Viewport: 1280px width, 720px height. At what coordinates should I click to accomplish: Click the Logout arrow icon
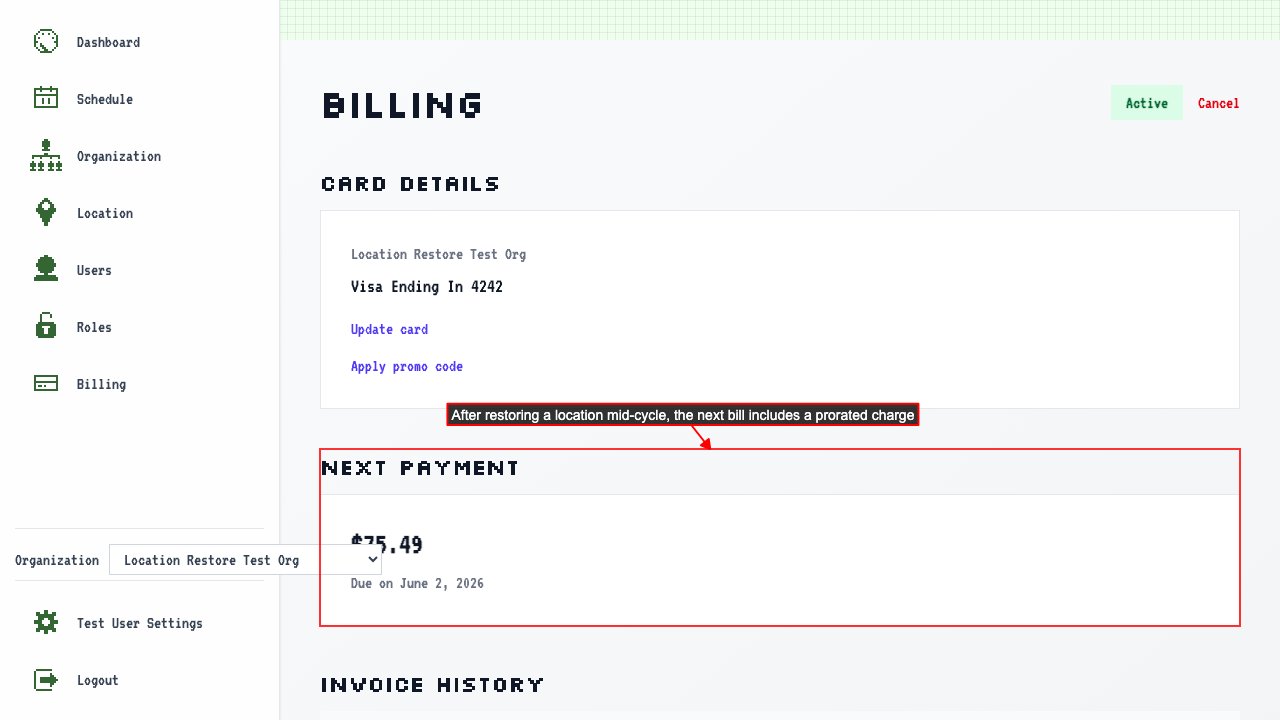tap(46, 680)
